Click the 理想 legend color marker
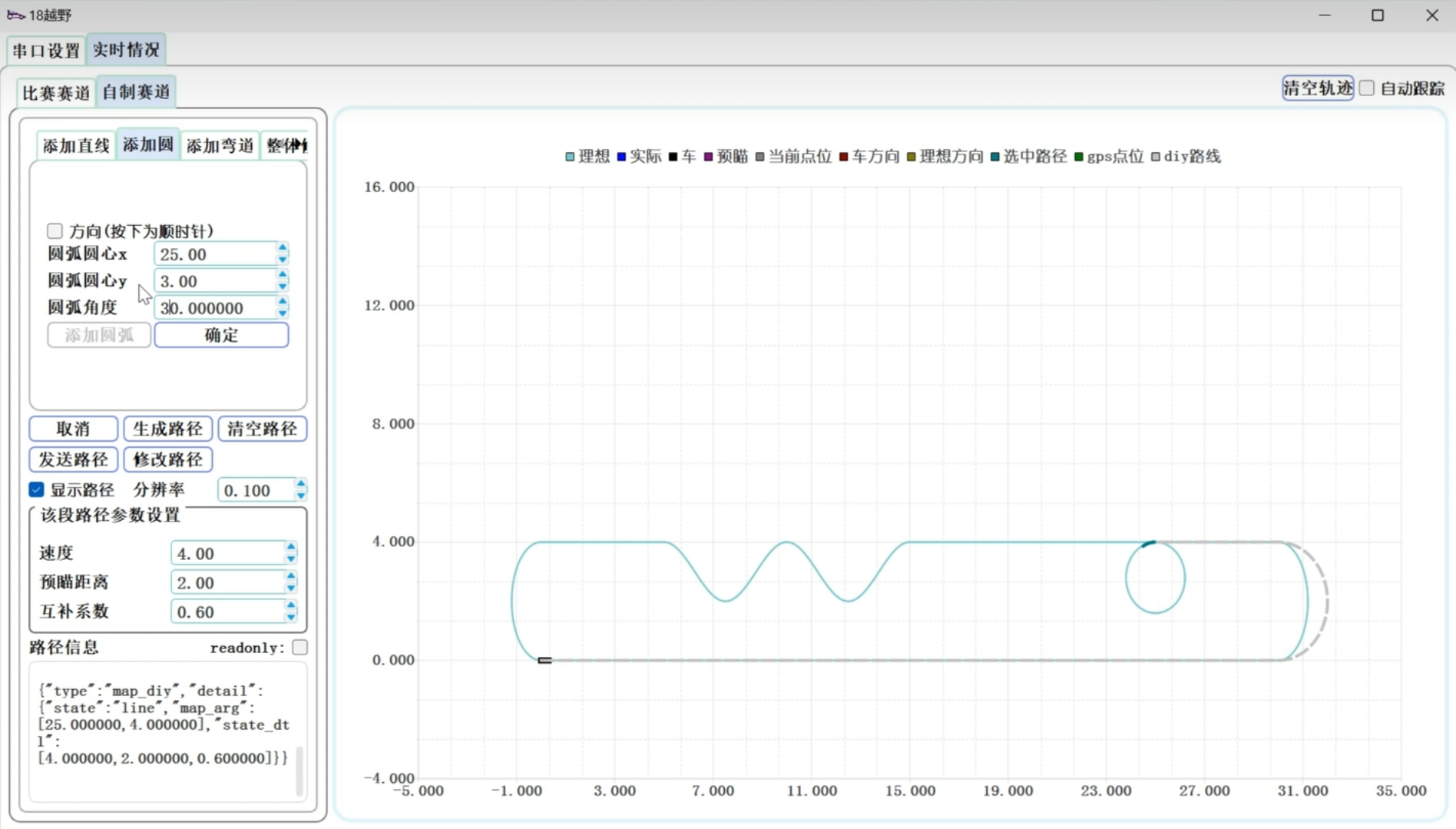 570,157
